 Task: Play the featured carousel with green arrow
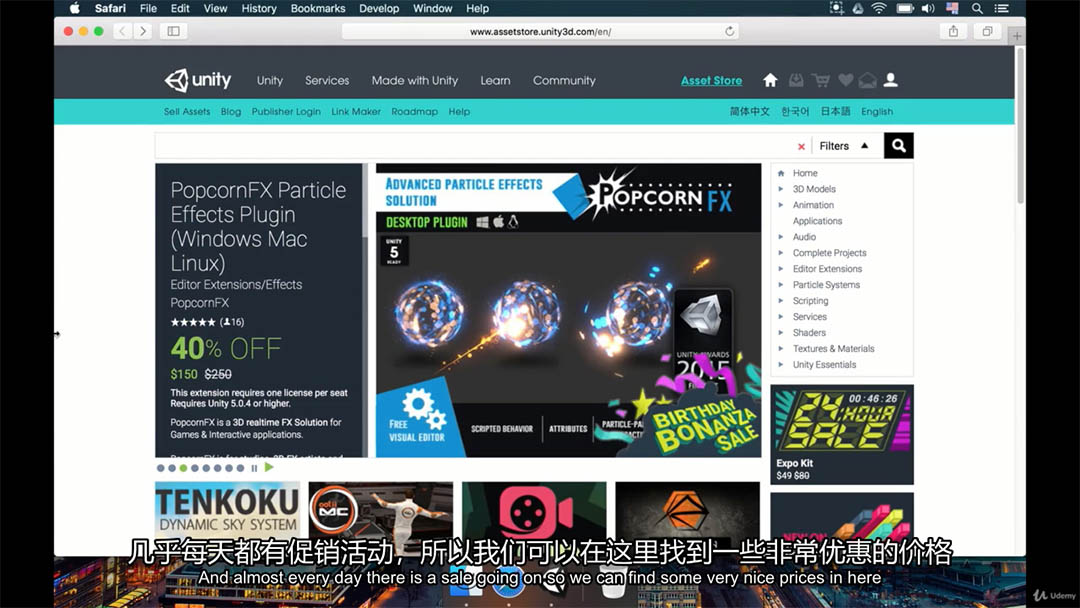269,468
